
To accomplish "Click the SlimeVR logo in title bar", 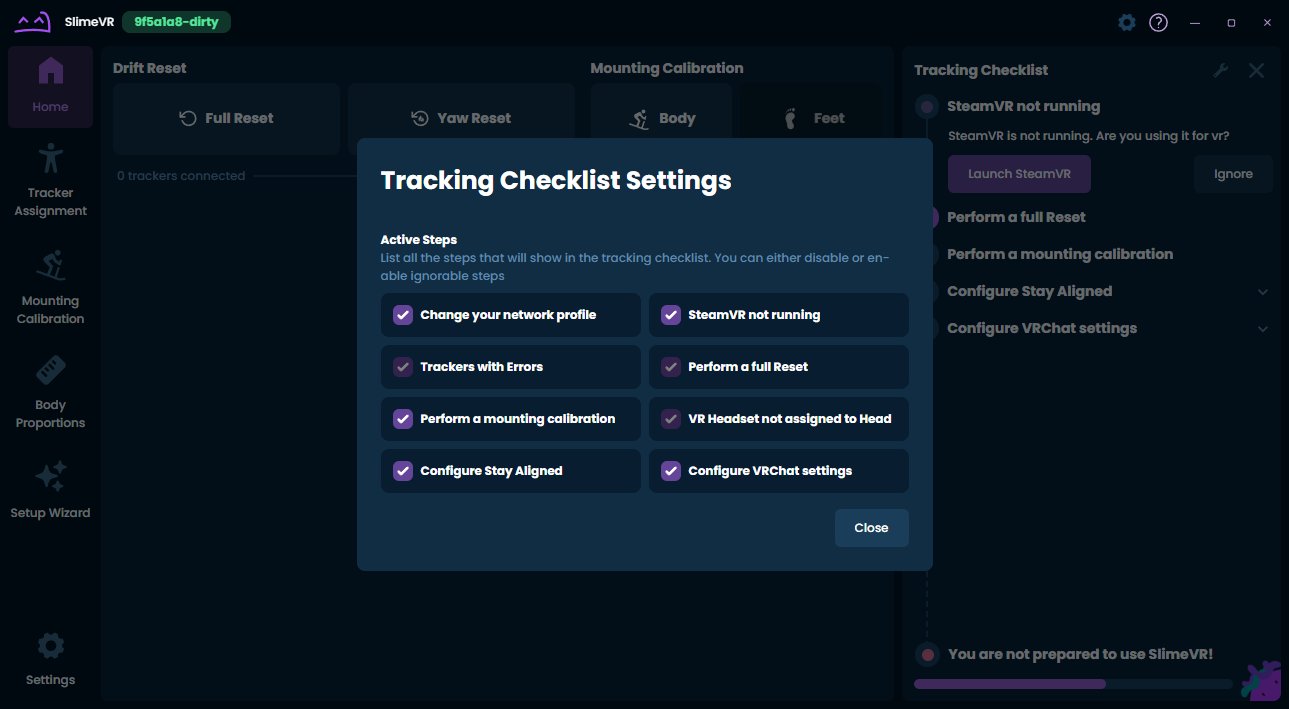I will click(33, 22).
